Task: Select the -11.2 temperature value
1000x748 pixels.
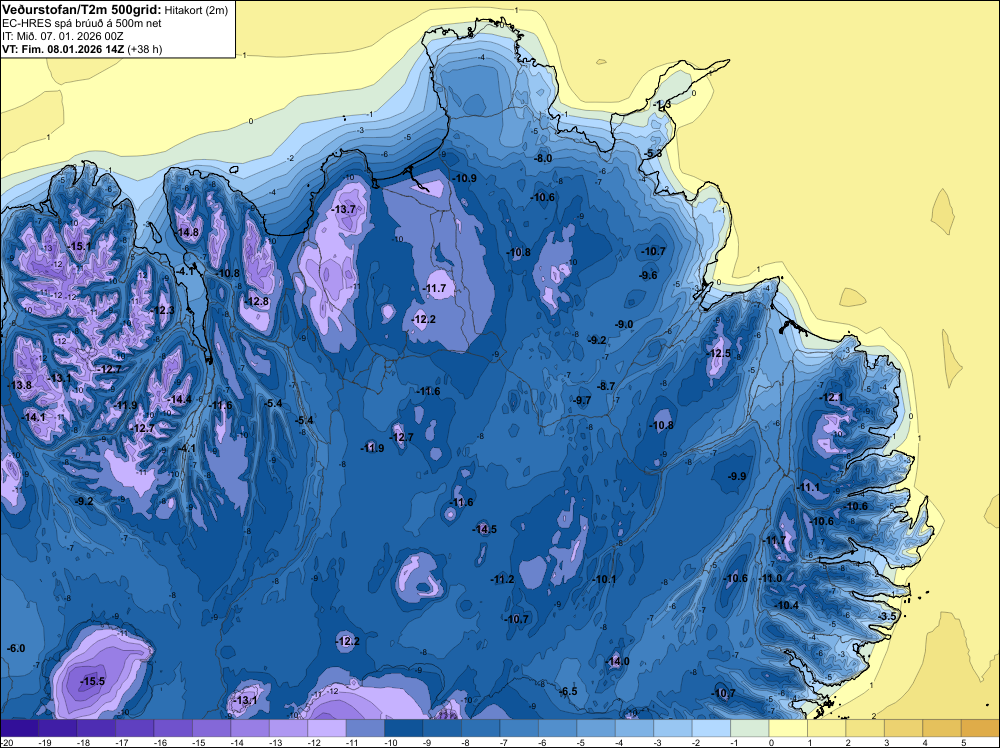Action: click(x=503, y=580)
